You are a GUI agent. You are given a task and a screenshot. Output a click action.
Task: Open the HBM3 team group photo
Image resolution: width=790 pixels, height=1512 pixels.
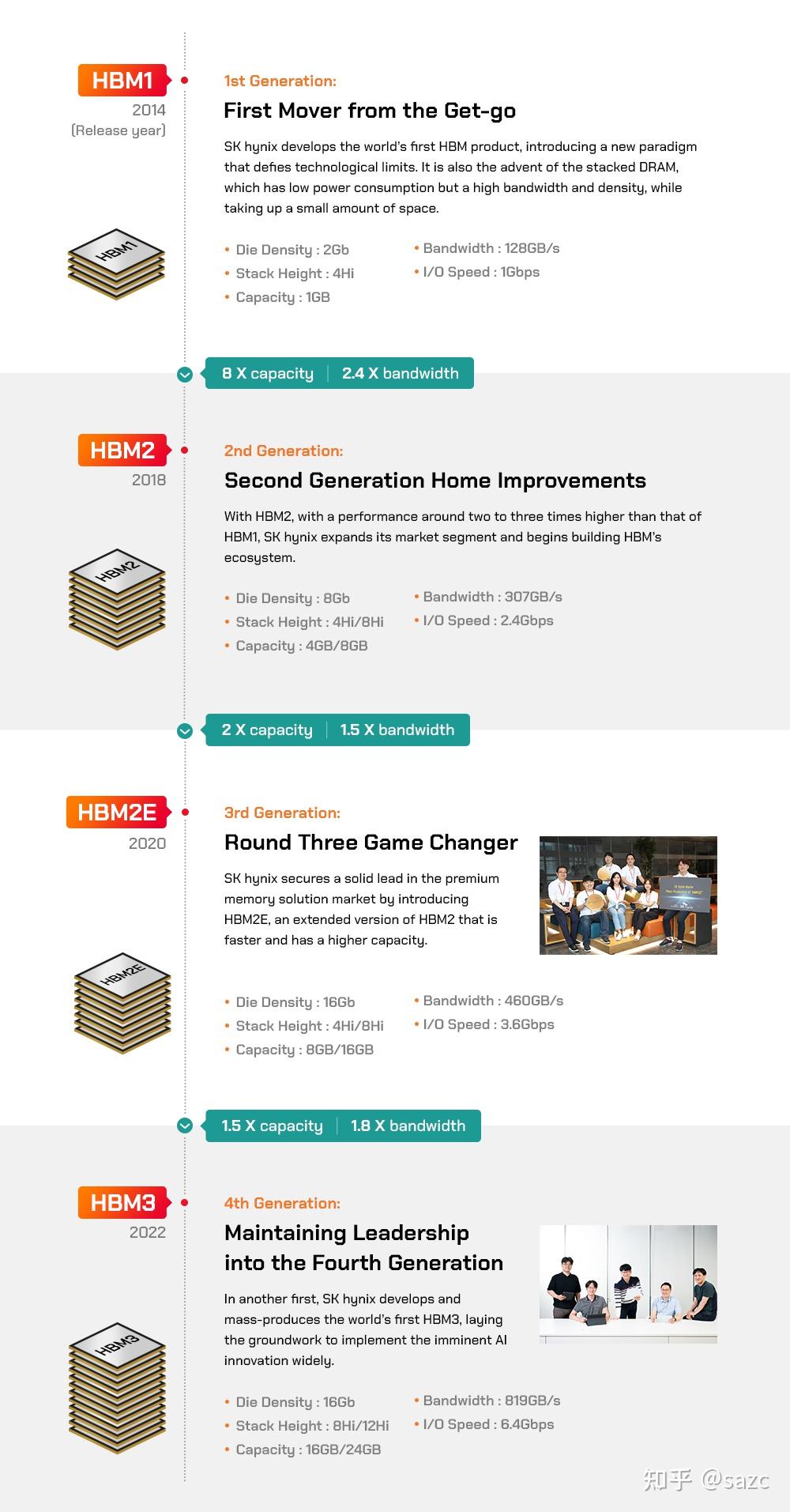coord(628,1284)
